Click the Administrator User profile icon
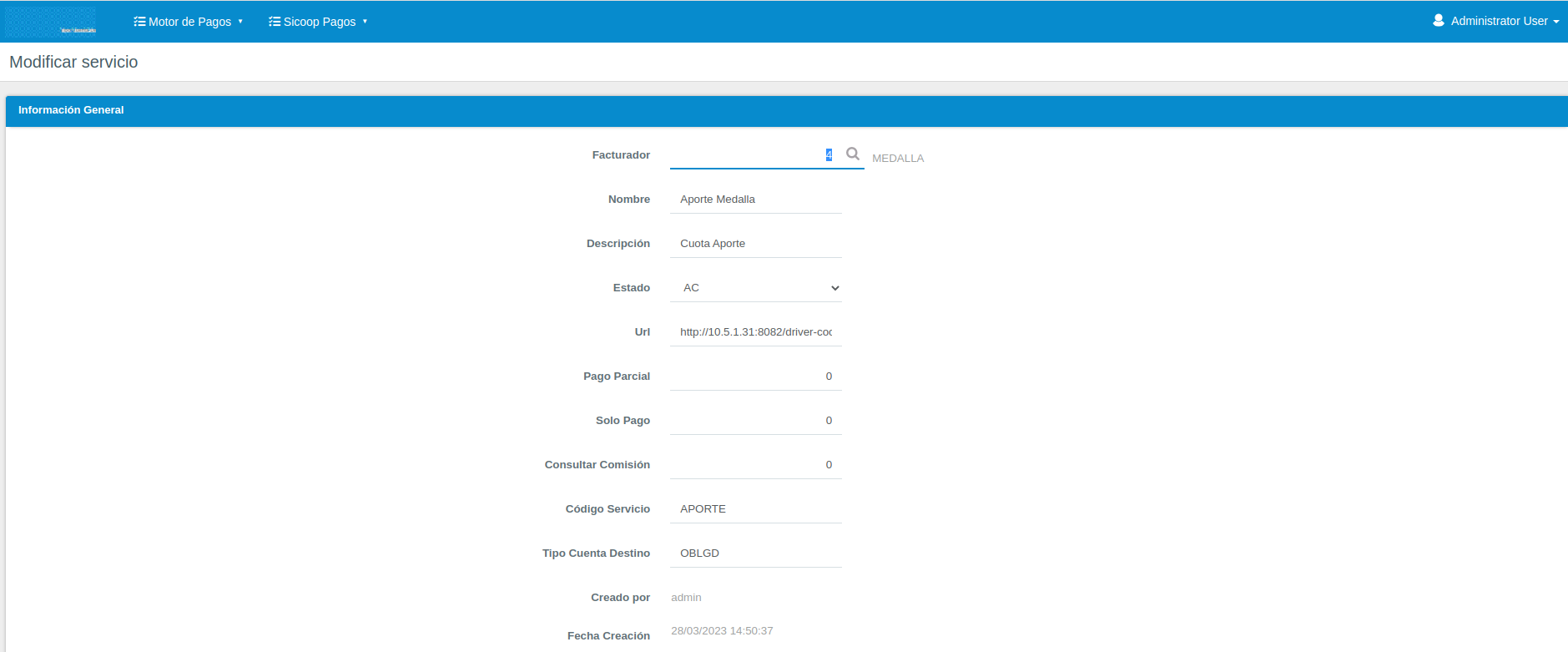Image resolution: width=1568 pixels, height=652 pixels. pyautogui.click(x=1439, y=21)
